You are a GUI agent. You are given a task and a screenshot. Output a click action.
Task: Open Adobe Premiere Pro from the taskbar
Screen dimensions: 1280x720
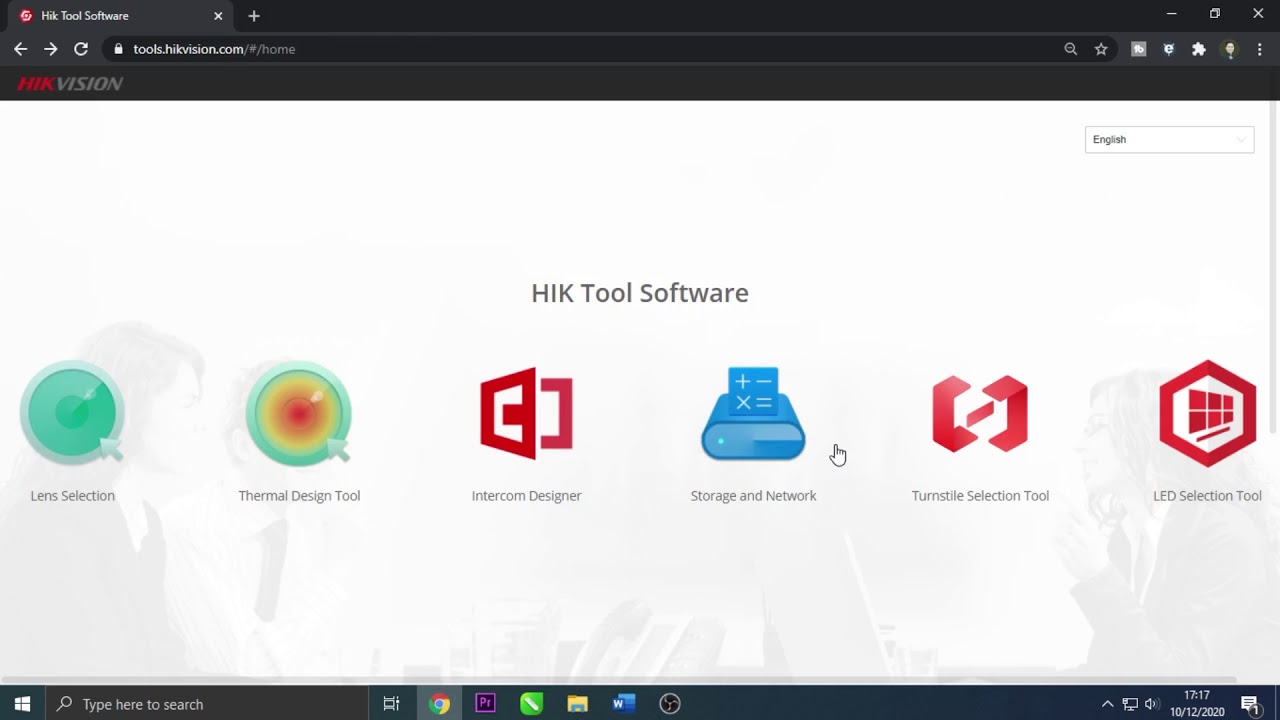[x=485, y=704]
